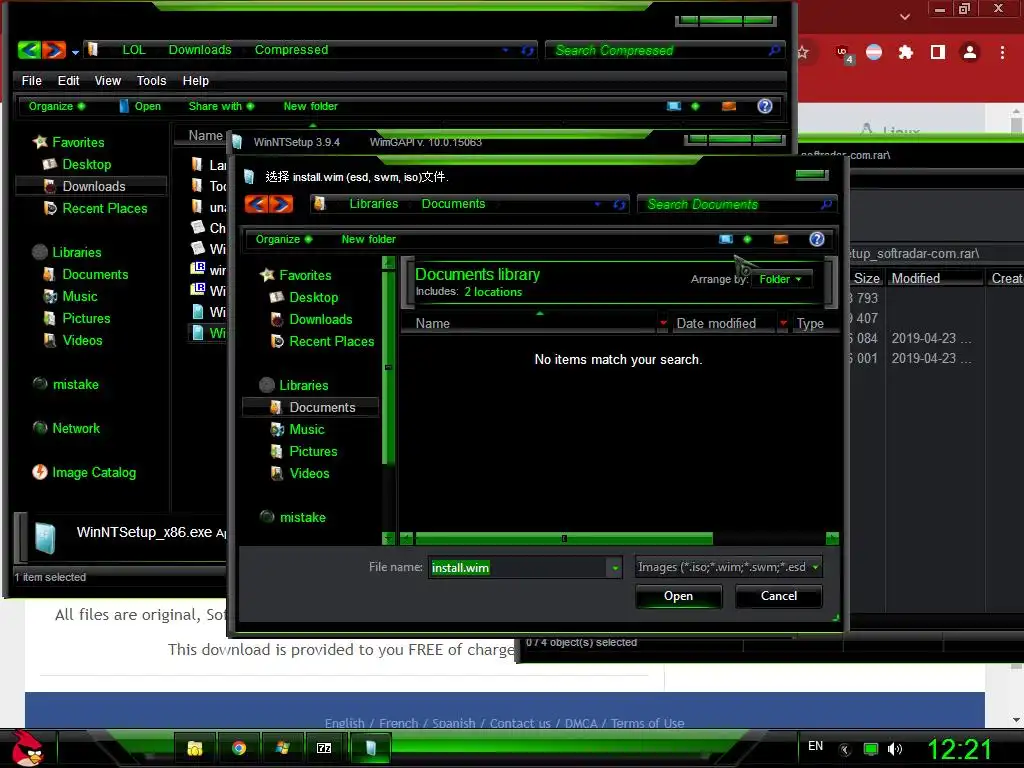Screen dimensions: 1024x768
Task: Expand Date modified column filter arrow
Action: coord(783,323)
